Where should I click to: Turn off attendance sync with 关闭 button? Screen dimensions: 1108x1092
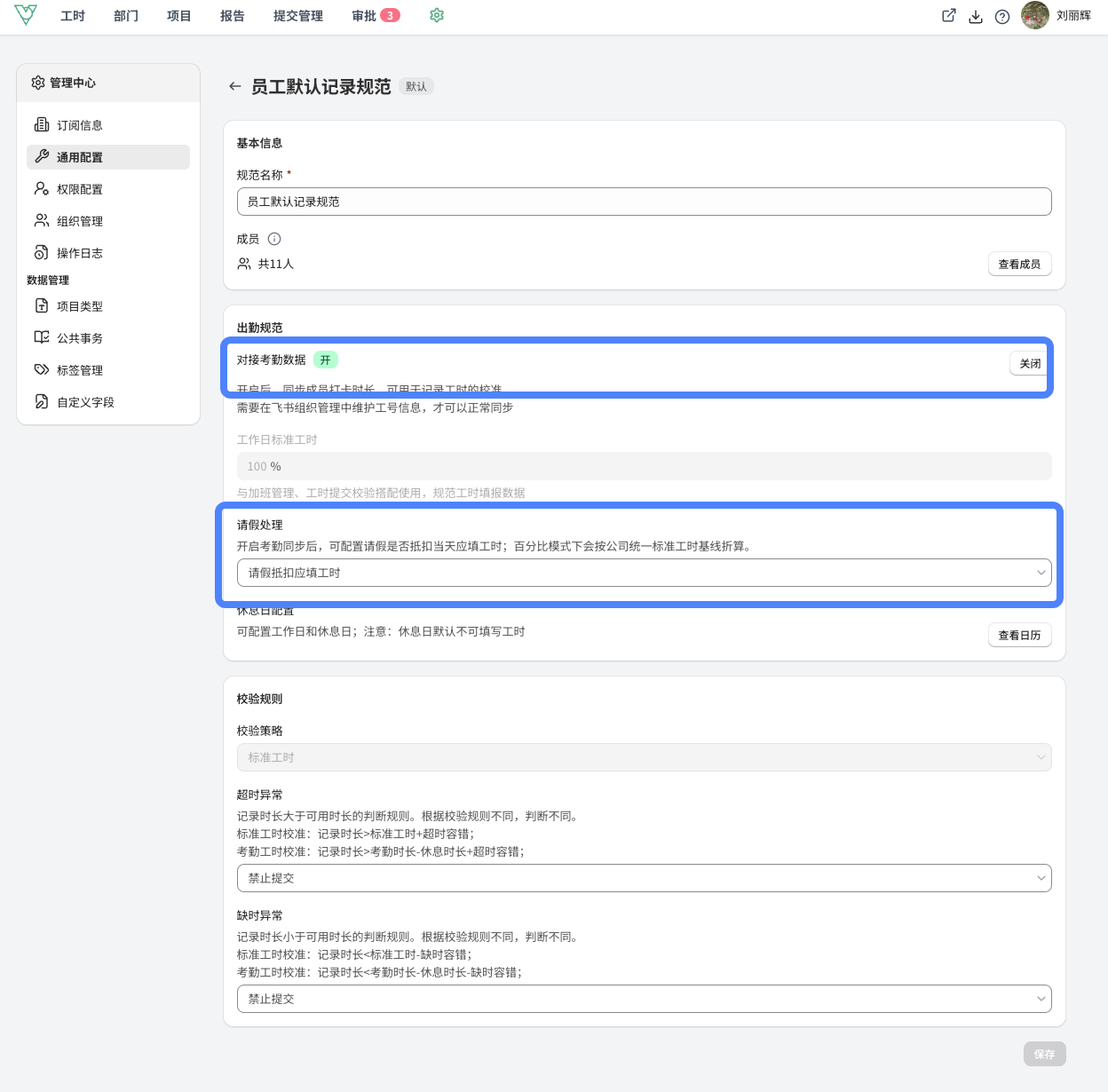tap(1030, 363)
